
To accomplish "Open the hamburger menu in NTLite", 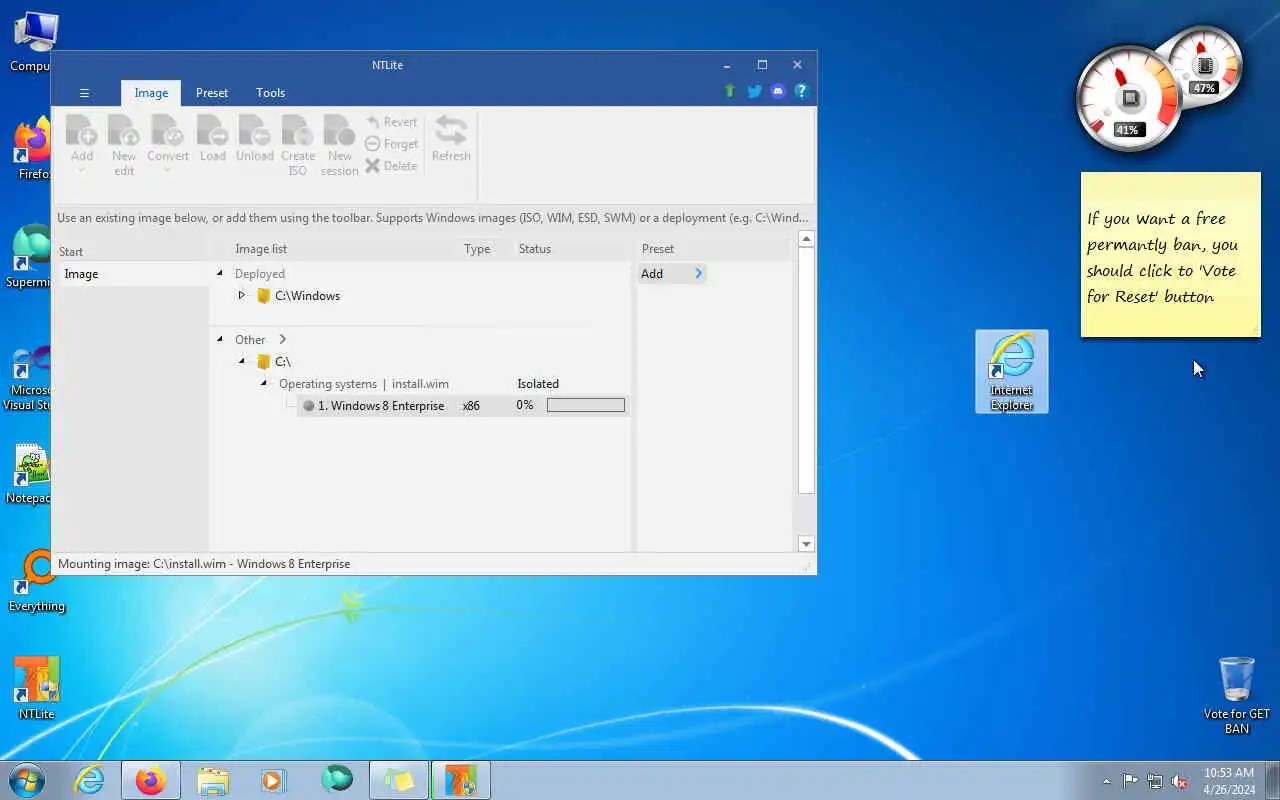I will (84, 93).
